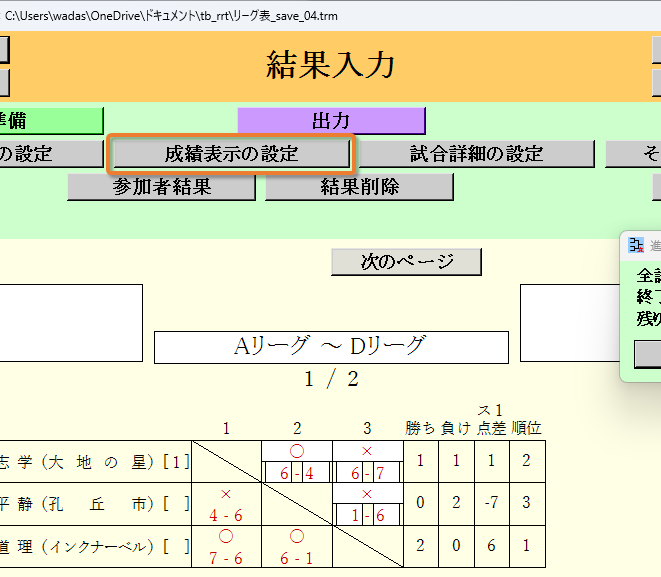Select the purple 出力 tab
Viewport: 661px width, 577px height.
[331, 121]
